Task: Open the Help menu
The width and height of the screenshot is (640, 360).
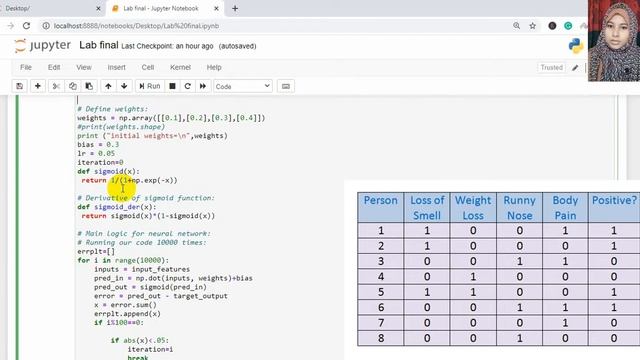Action: (x=214, y=67)
